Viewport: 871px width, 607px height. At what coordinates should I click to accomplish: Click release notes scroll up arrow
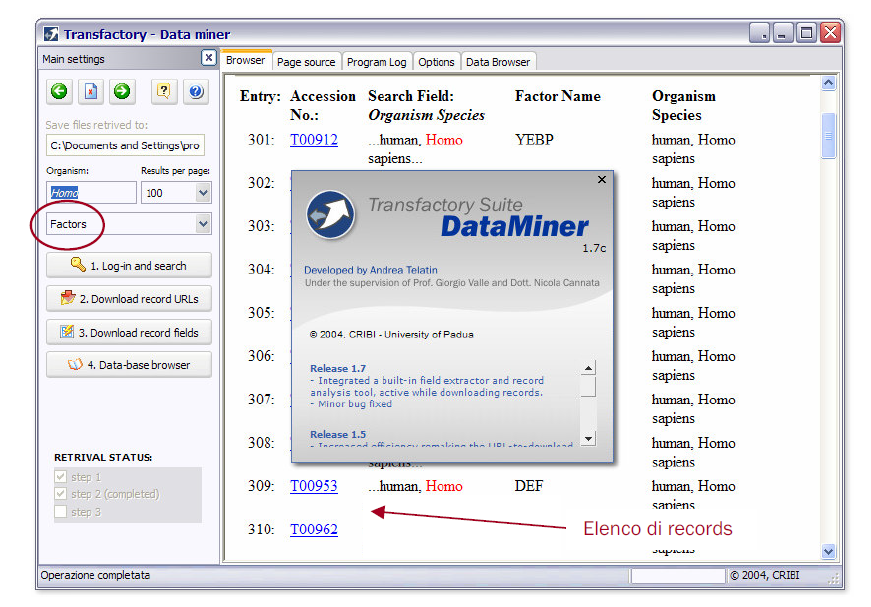(x=588, y=368)
